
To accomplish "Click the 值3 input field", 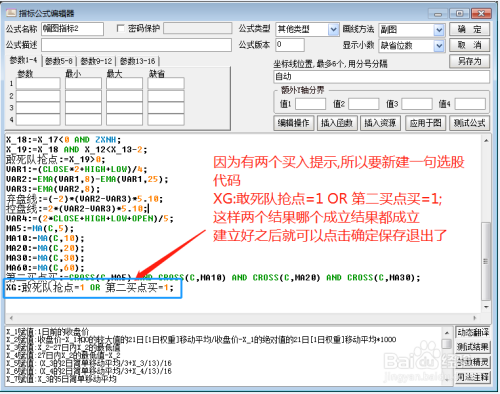I will 417,104.
